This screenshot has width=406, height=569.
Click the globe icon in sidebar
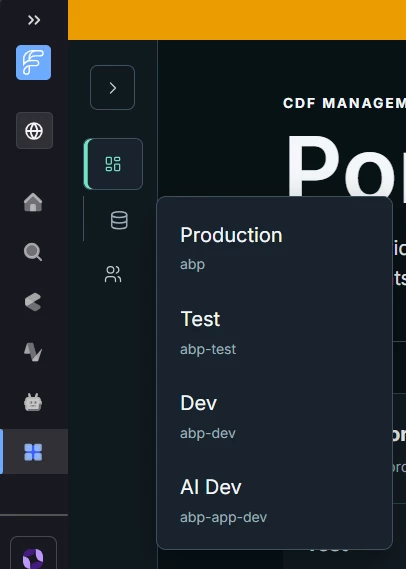point(34,131)
